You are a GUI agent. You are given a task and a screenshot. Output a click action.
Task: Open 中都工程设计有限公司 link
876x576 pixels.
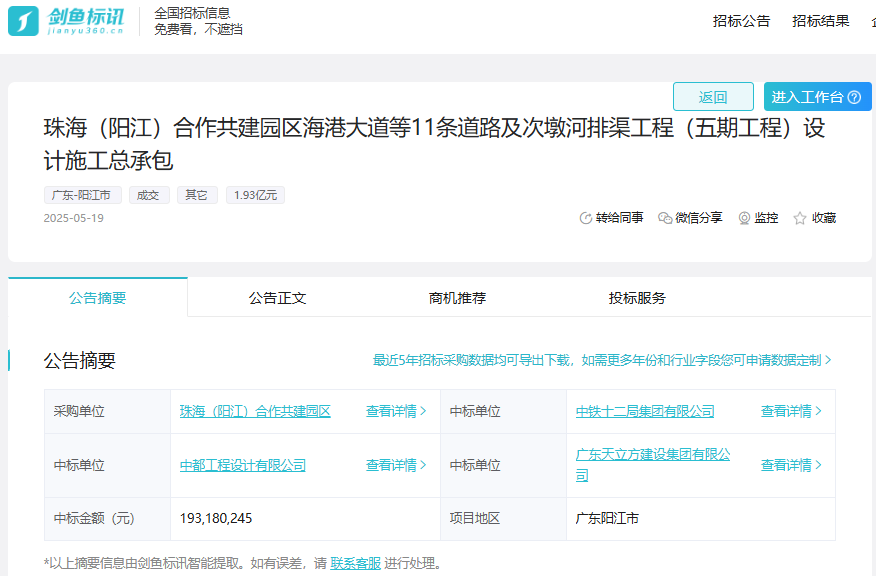pos(242,465)
